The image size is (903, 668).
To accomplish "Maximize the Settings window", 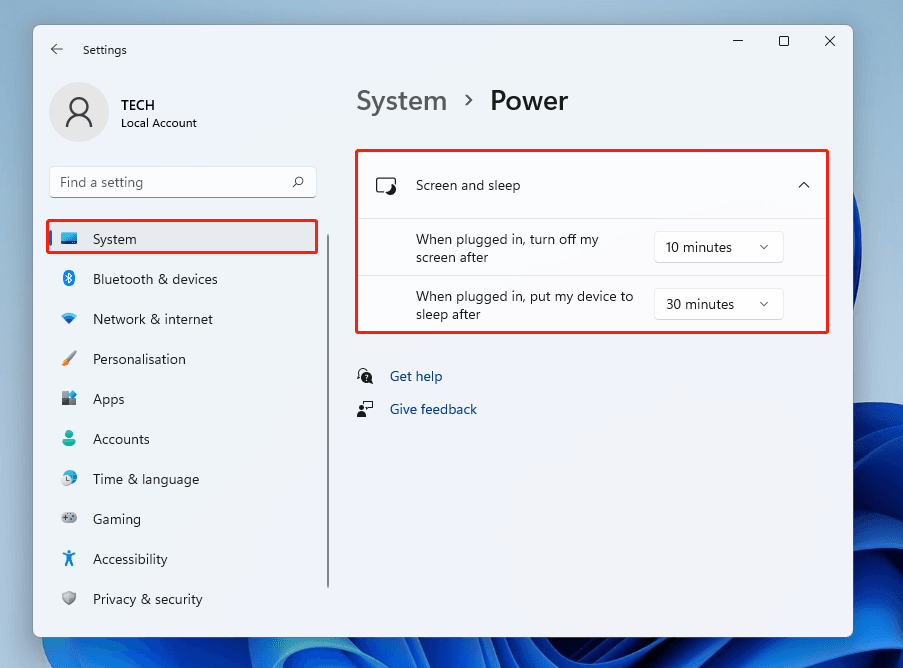I will (x=784, y=41).
